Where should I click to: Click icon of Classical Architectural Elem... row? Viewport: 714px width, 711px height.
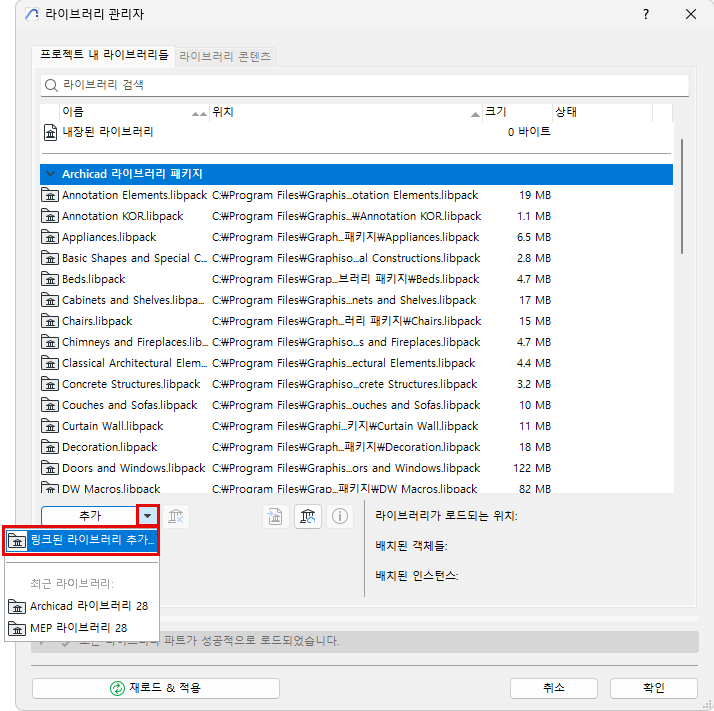(50, 363)
